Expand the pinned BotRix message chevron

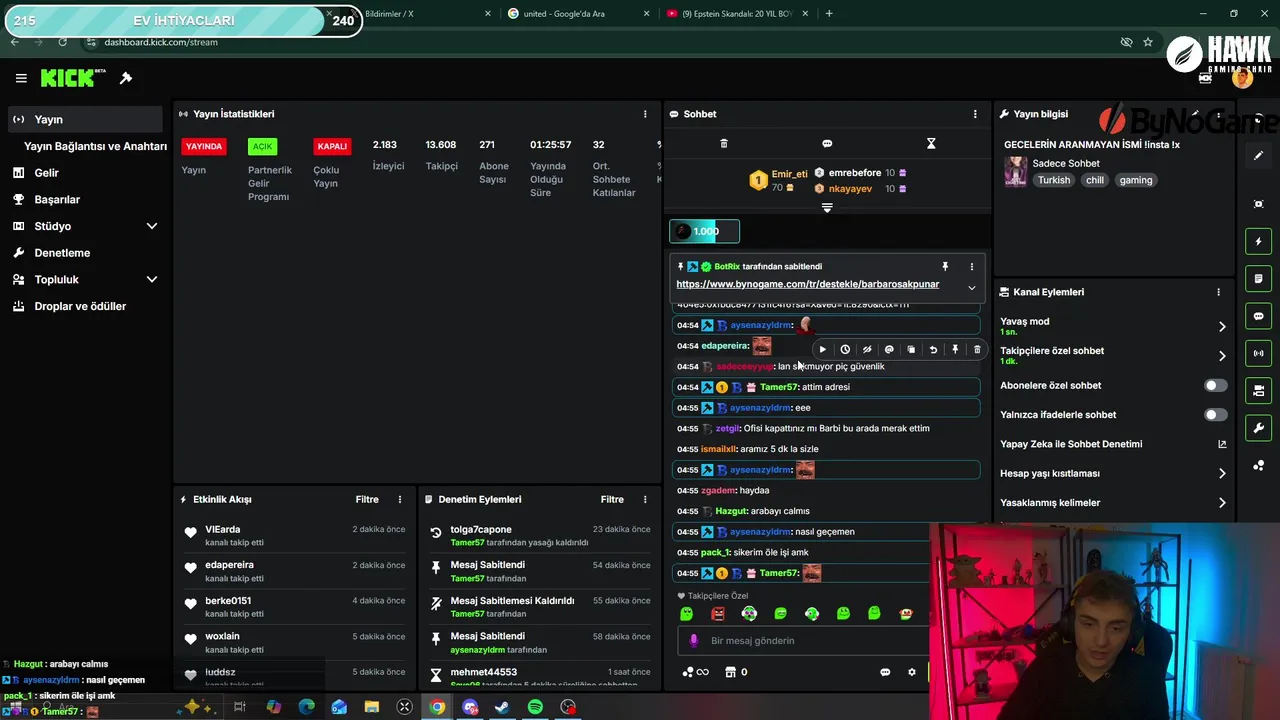click(x=971, y=288)
